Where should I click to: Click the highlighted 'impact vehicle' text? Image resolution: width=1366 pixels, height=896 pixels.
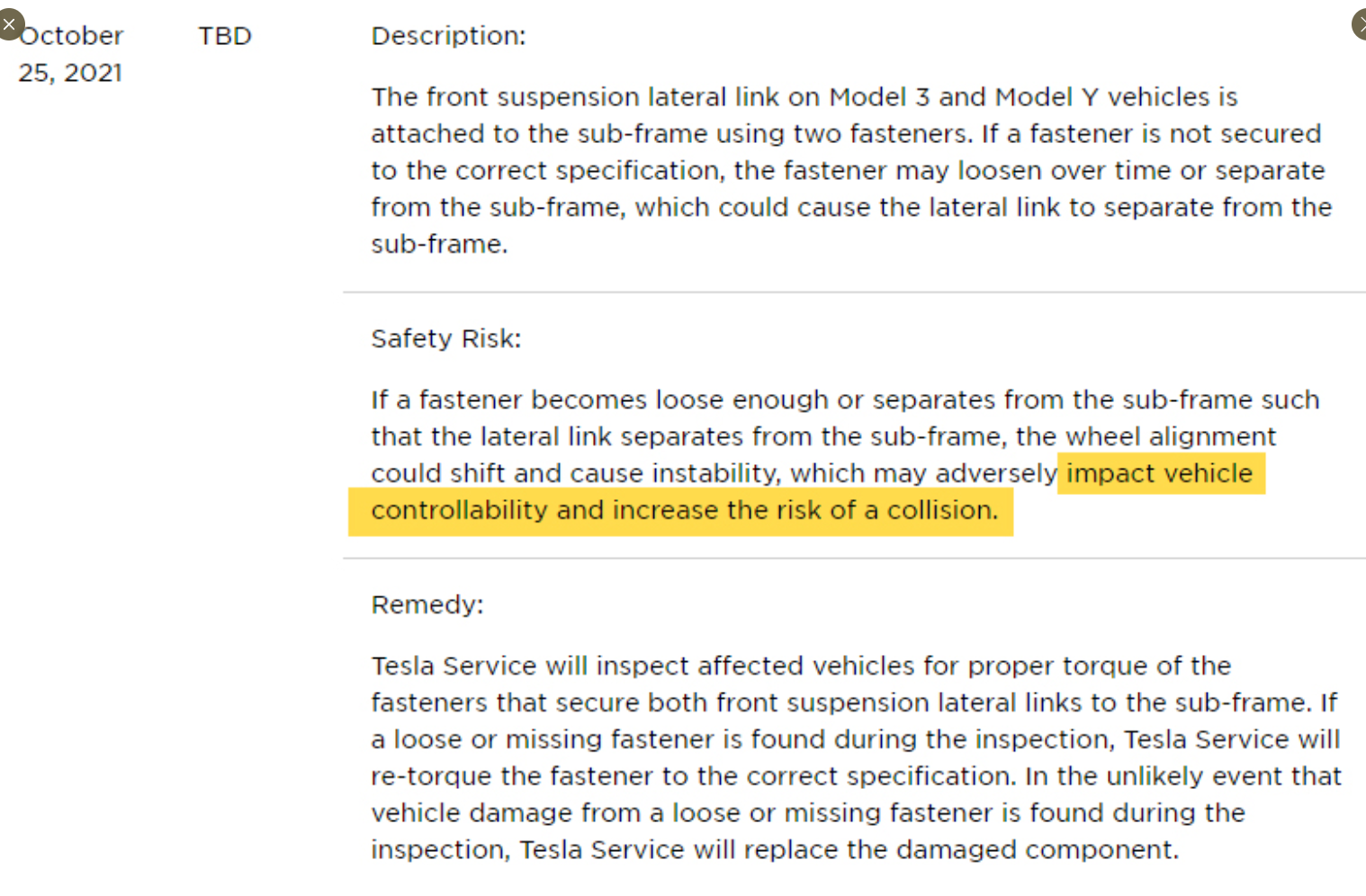click(1160, 473)
